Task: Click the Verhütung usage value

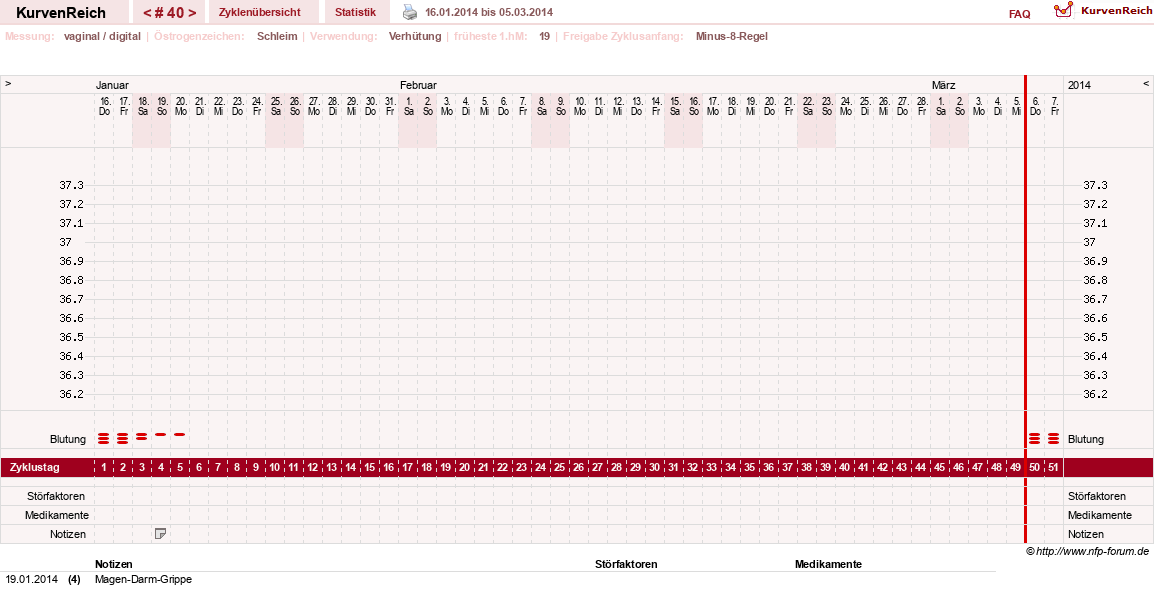Action: pyautogui.click(x=415, y=36)
